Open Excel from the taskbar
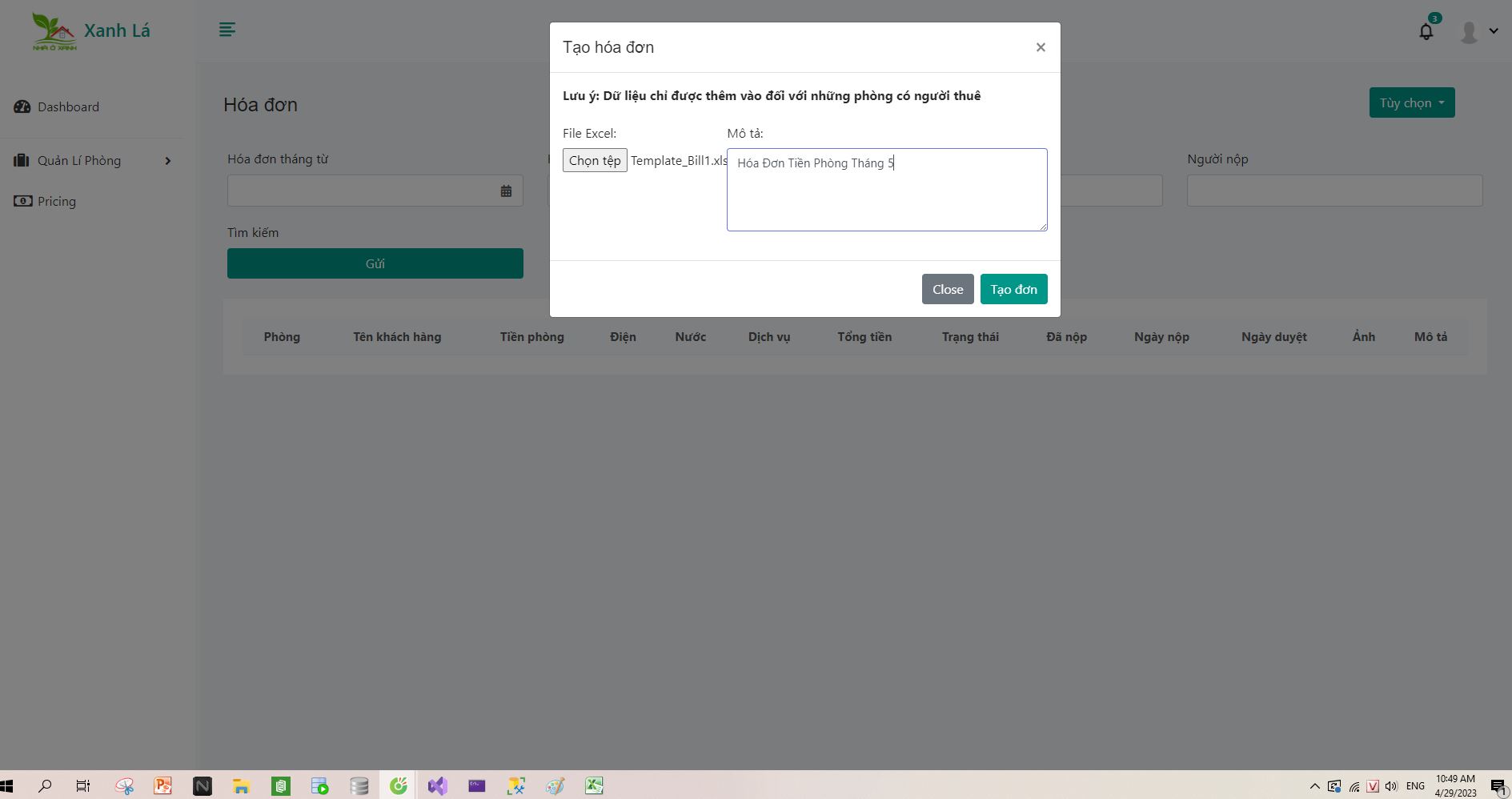The image size is (1512, 799). tap(593, 786)
